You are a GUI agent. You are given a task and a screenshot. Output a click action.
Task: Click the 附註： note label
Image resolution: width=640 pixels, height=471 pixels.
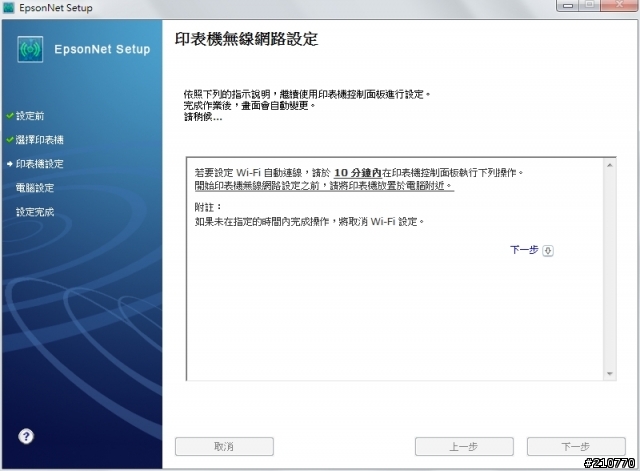pos(208,207)
